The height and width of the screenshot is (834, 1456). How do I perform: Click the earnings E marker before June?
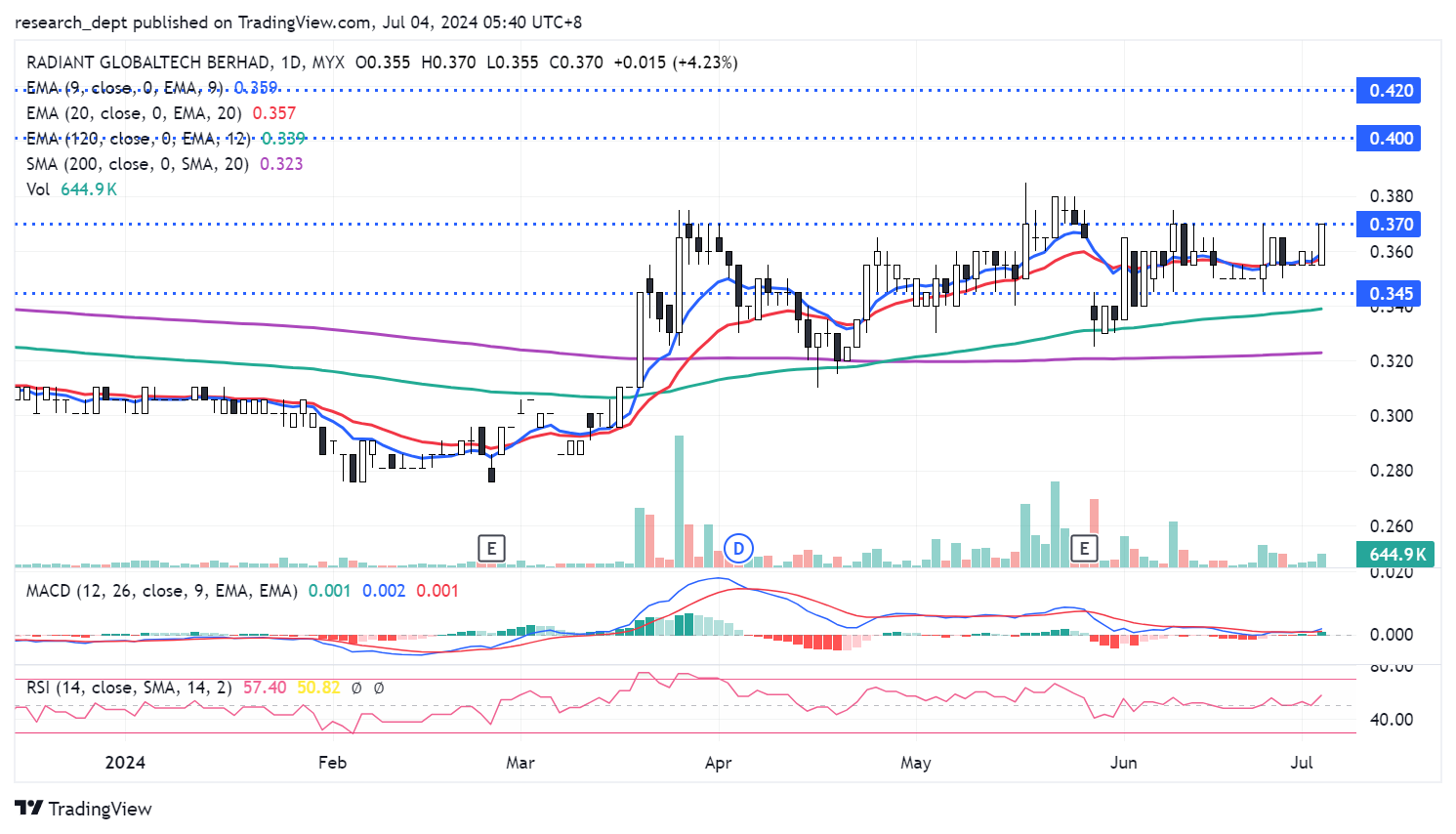[x=1083, y=548]
